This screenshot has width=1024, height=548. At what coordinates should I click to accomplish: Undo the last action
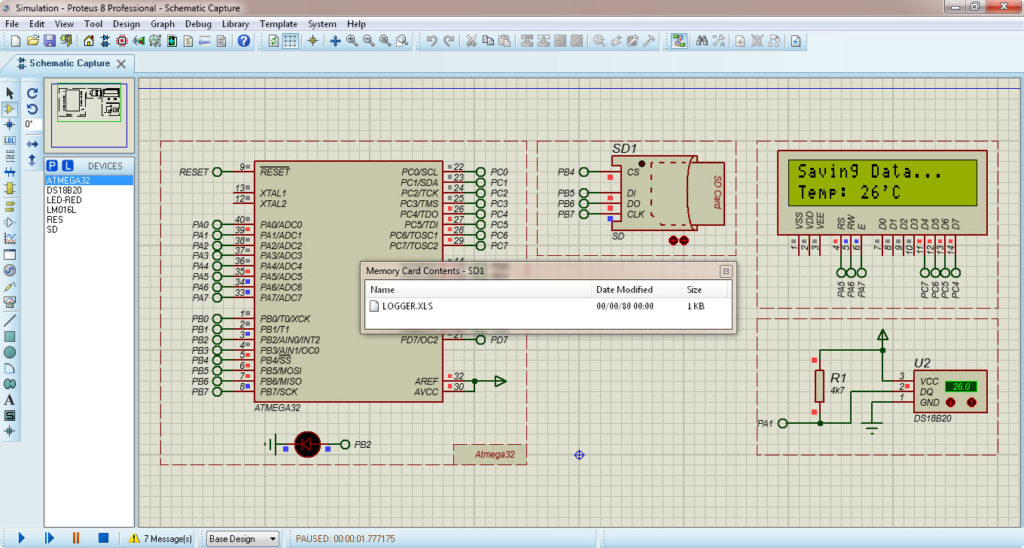[432, 40]
